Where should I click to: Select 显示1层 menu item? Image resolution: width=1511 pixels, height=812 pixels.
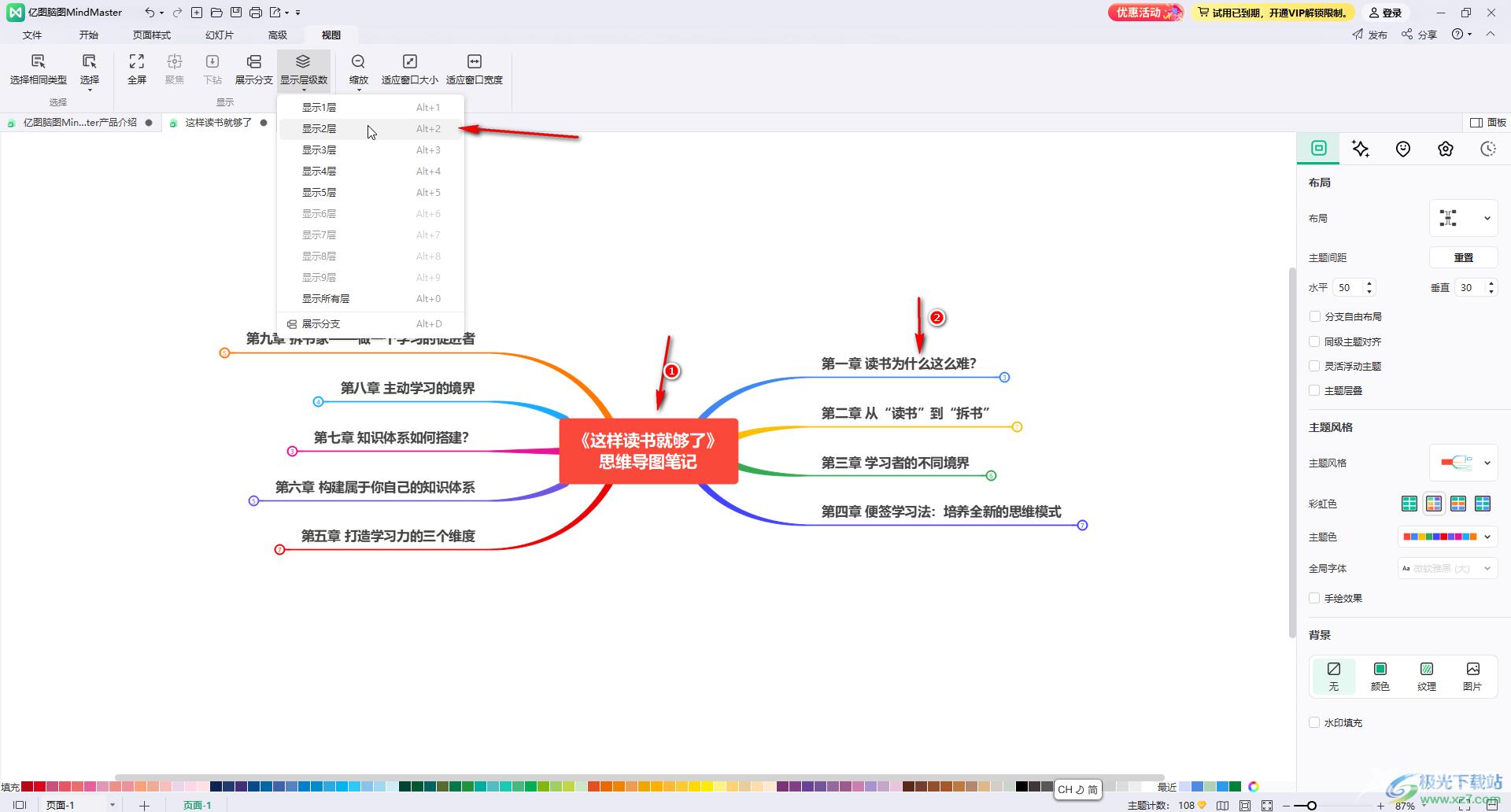pyautogui.click(x=371, y=107)
